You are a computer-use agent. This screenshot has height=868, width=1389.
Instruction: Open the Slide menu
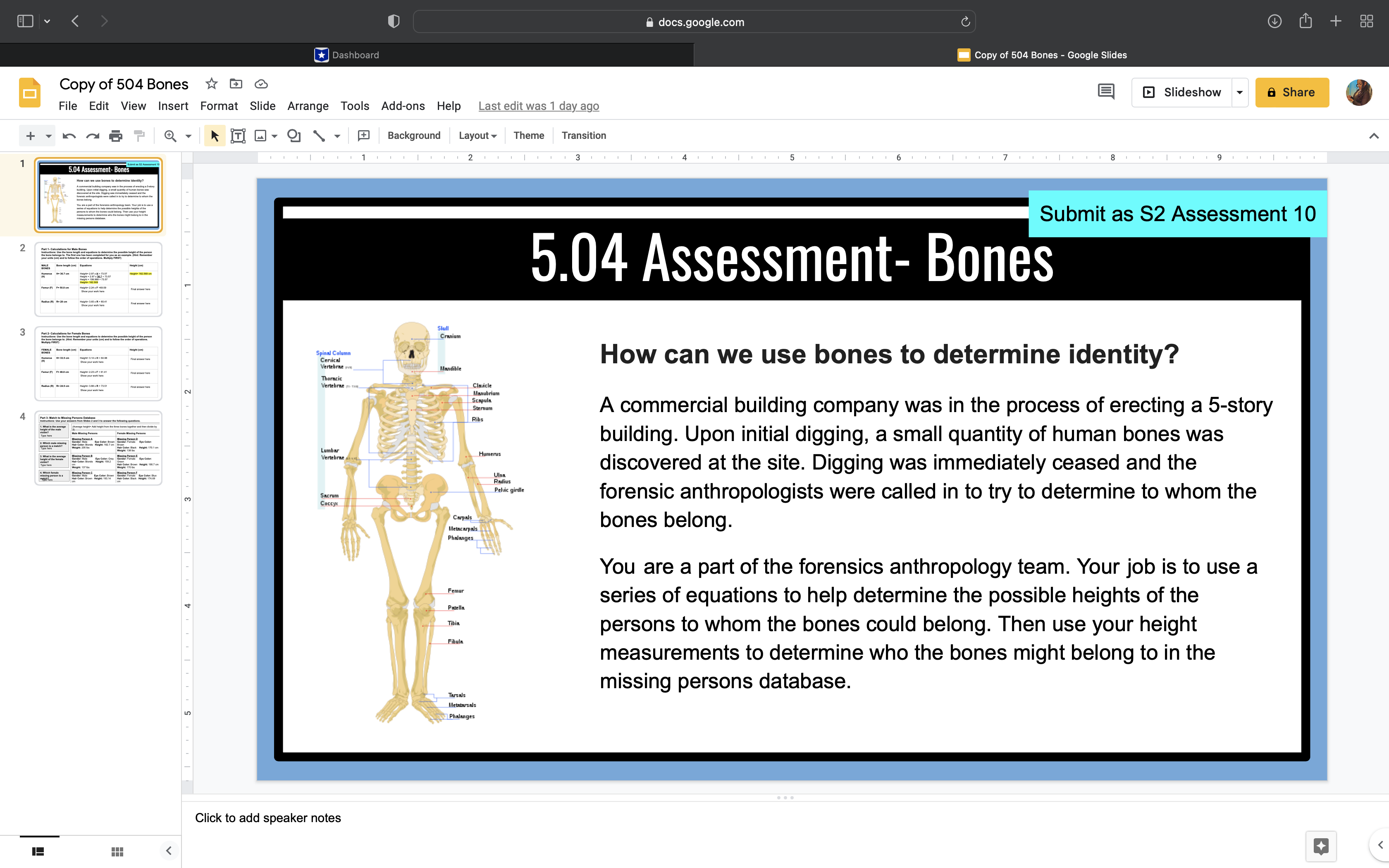263,106
